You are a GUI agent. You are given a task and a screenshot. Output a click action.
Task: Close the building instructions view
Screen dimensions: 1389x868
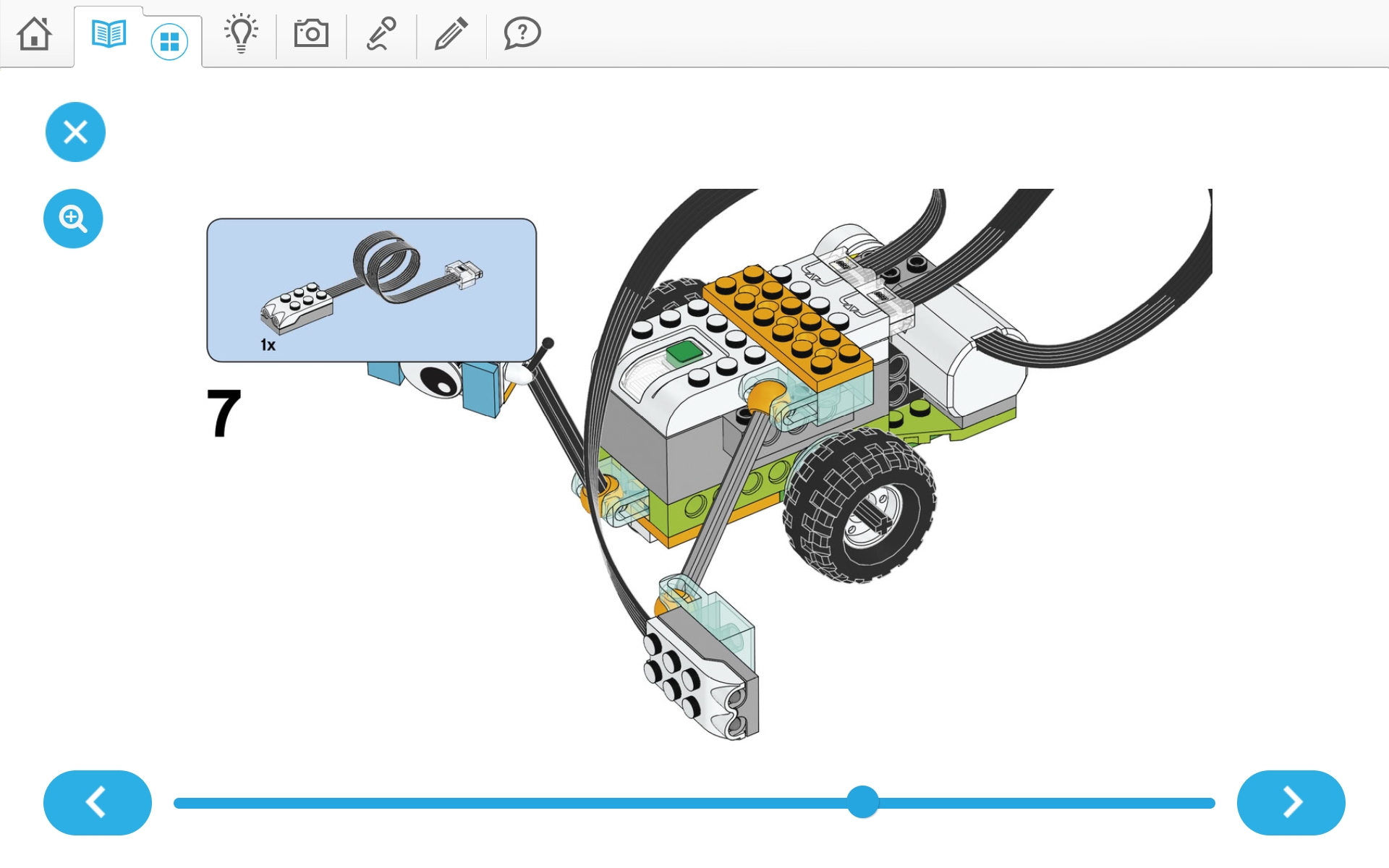pos(75,132)
